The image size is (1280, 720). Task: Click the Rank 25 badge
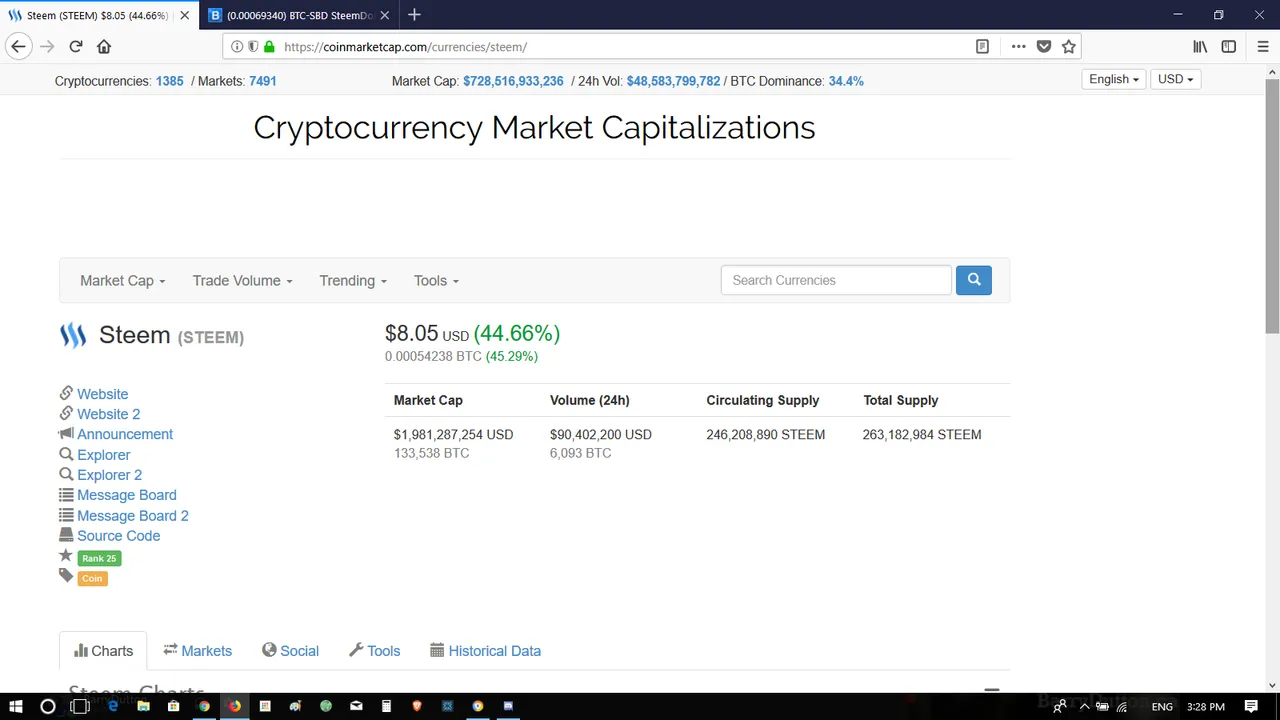[99, 558]
